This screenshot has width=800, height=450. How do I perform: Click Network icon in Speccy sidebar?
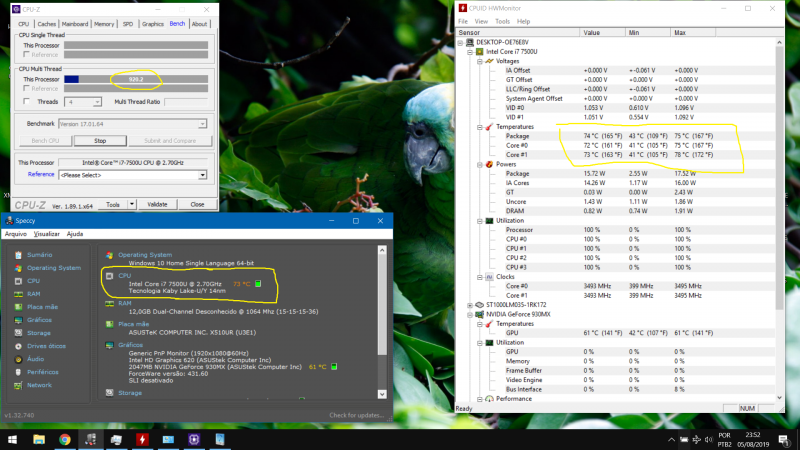point(18,385)
